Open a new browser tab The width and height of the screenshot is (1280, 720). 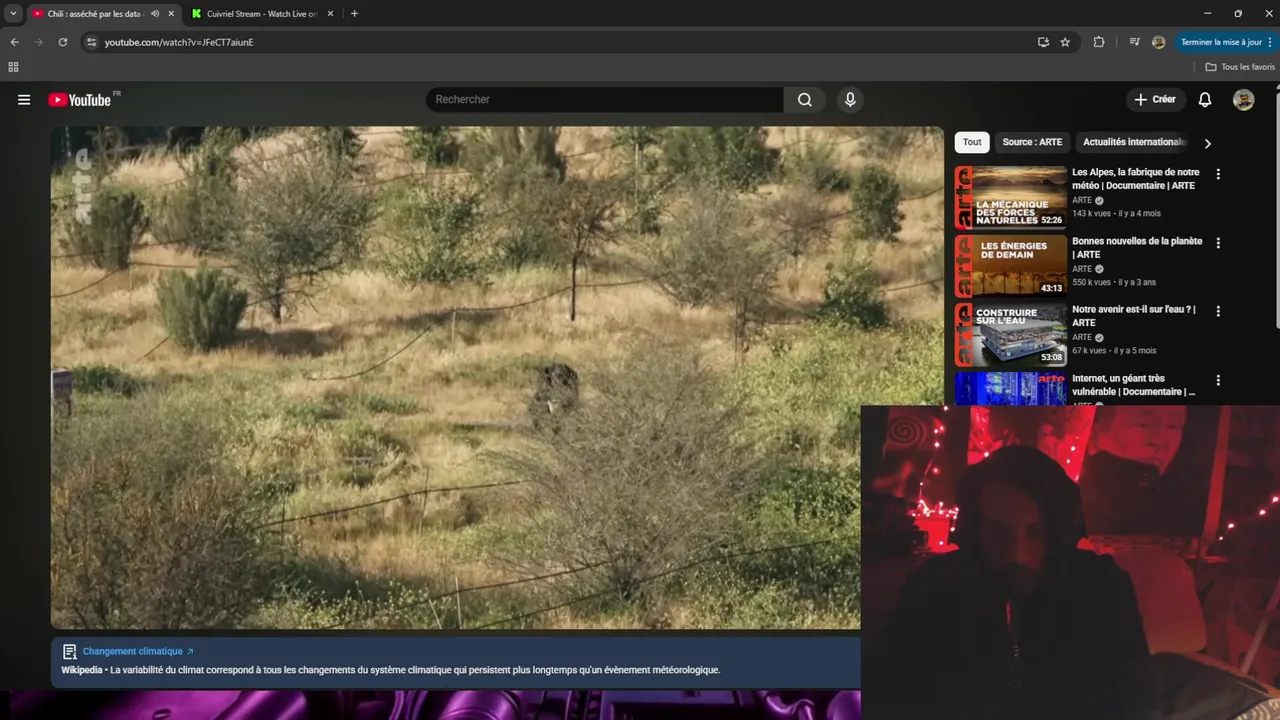pyautogui.click(x=354, y=14)
